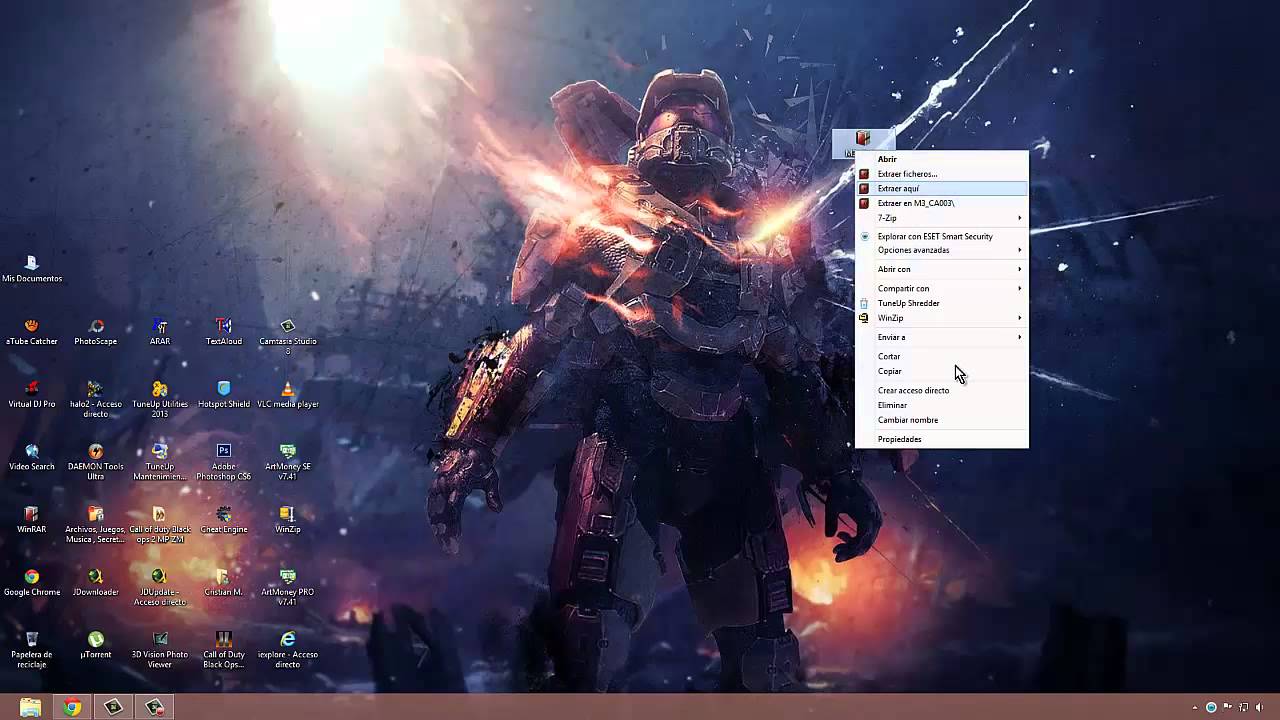This screenshot has width=1280, height=720.
Task: Choose TuneUp Shredder in context menu
Action: (941, 303)
